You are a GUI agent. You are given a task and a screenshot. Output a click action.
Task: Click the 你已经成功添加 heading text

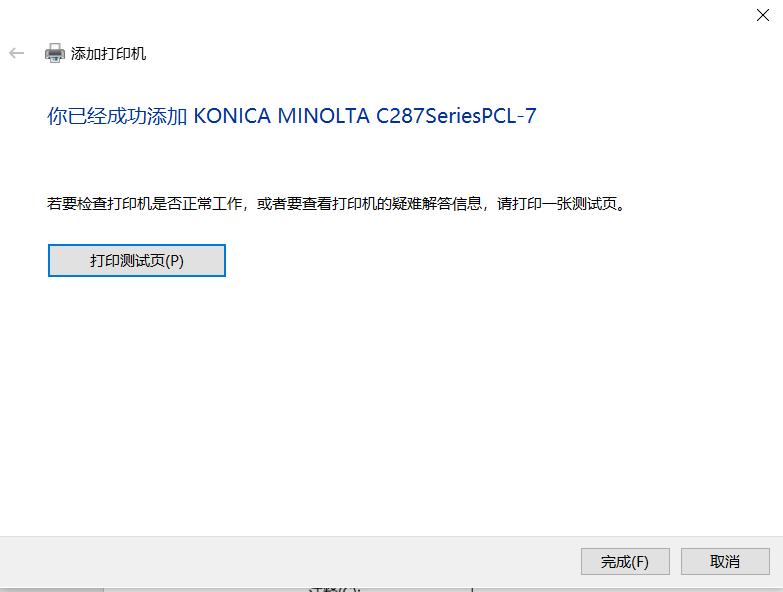(117, 116)
